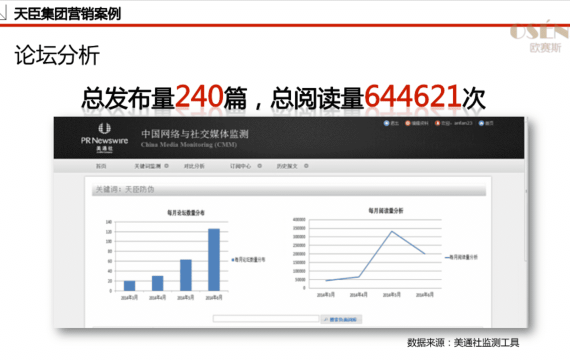This screenshot has width=570, height=360.
Task: Click the magnifier icon on search button
Action: point(326,319)
